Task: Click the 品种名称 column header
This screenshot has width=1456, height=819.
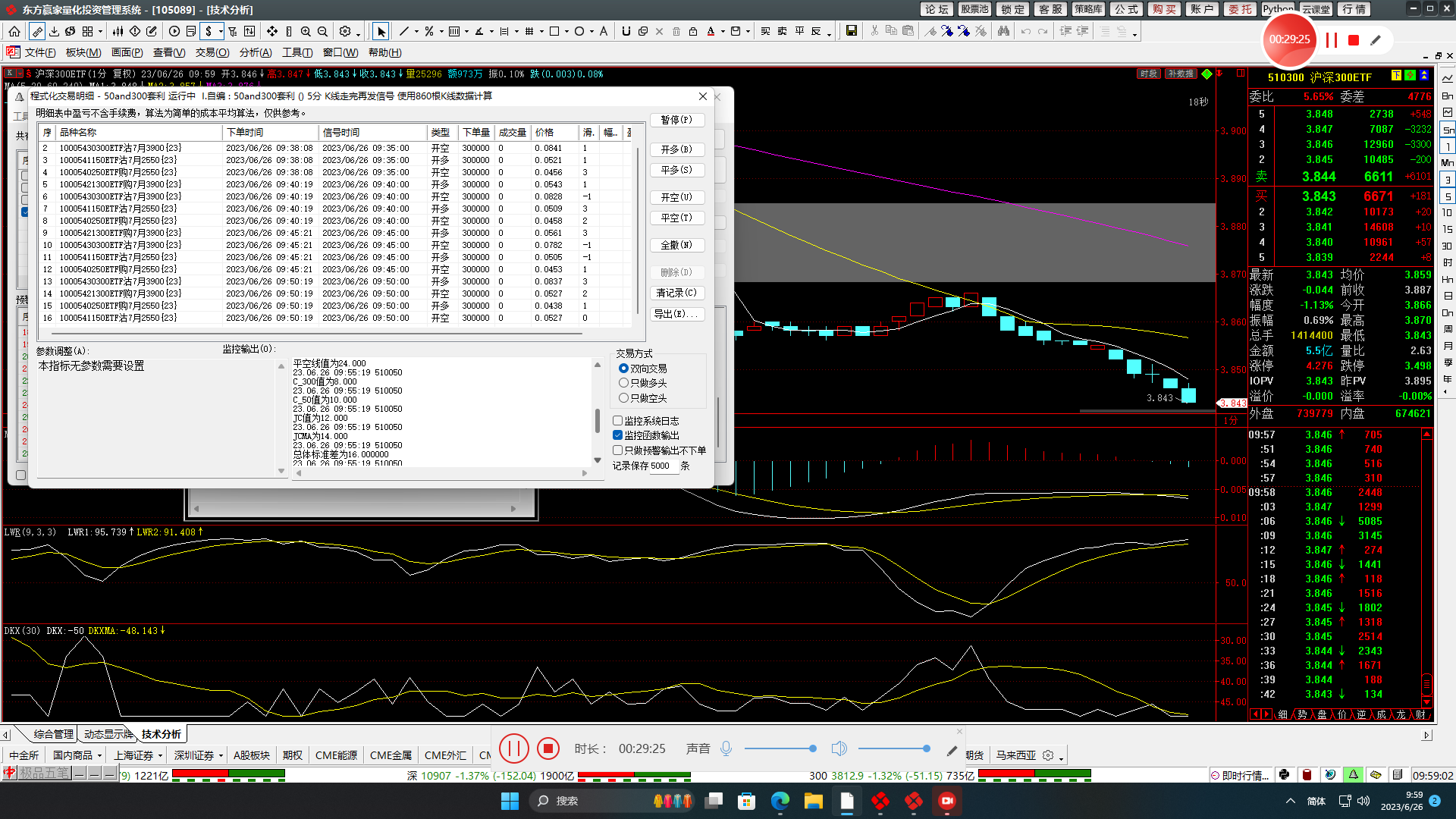Action: pyautogui.click(x=139, y=132)
